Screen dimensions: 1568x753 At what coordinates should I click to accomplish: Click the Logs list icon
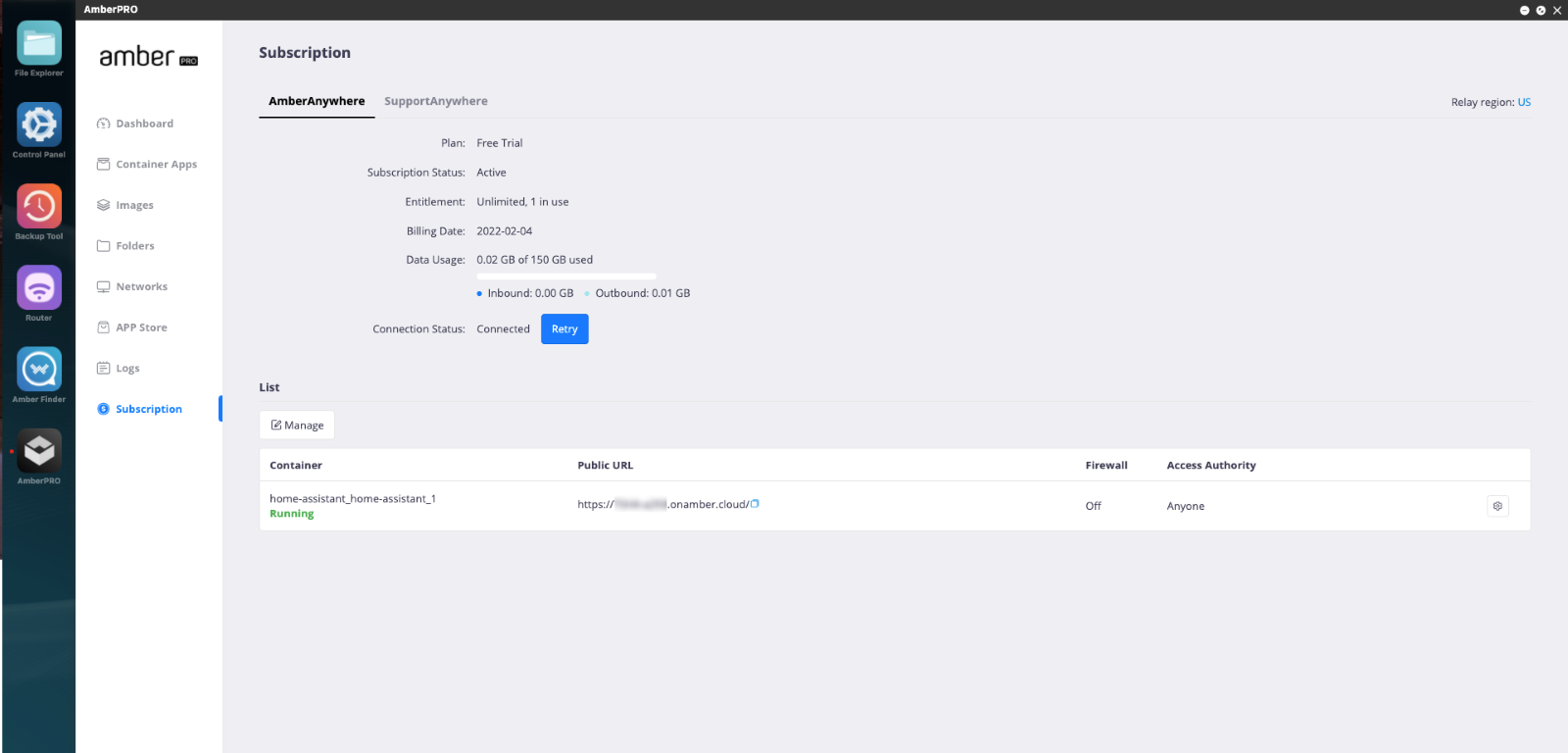103,369
